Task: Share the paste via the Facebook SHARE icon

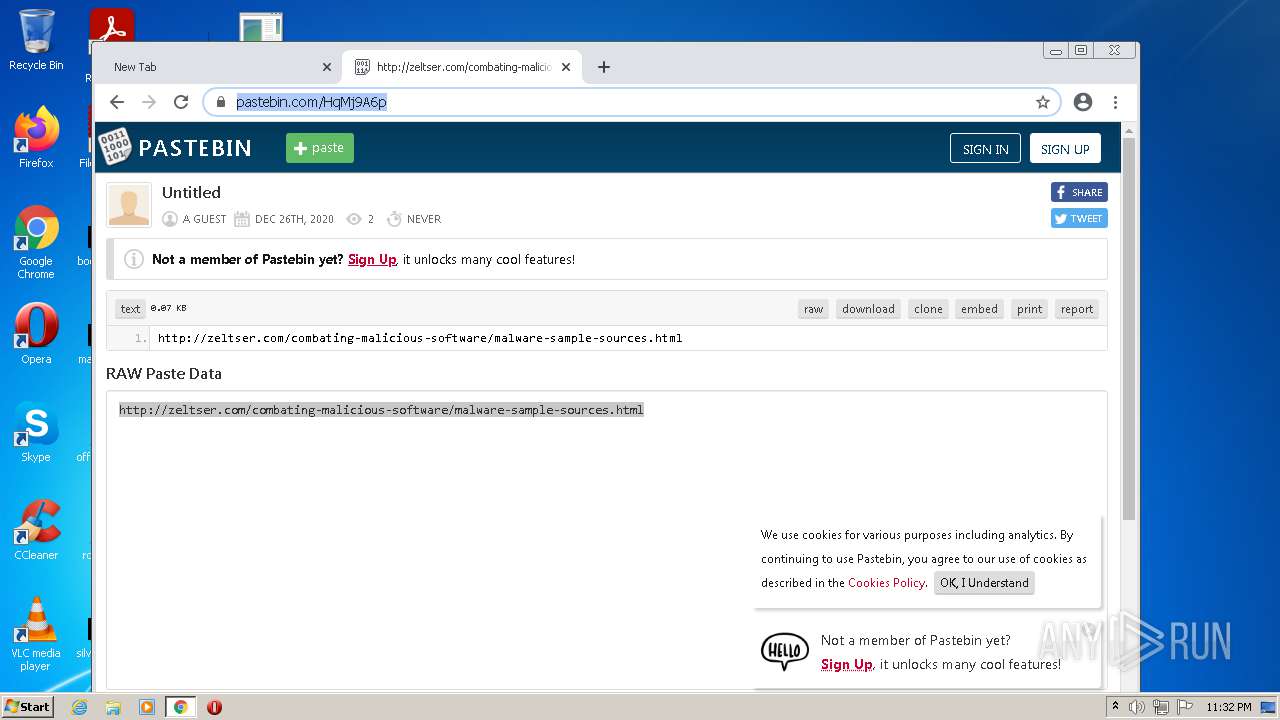Action: pyautogui.click(x=1078, y=192)
